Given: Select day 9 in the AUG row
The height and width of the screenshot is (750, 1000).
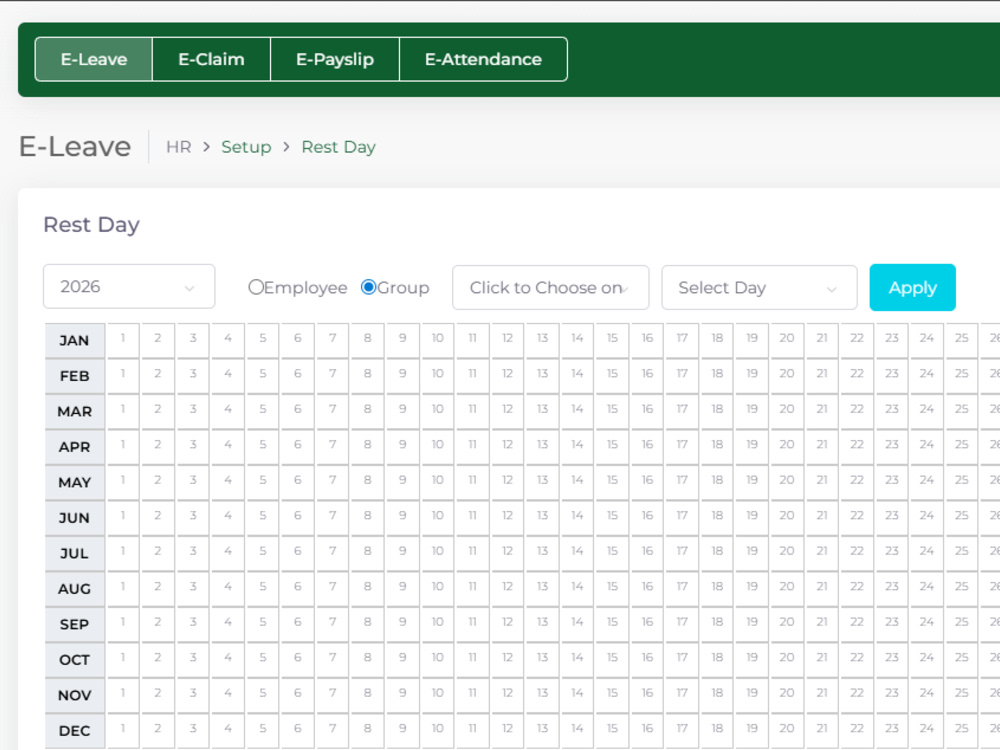Looking at the screenshot, I should (402, 587).
